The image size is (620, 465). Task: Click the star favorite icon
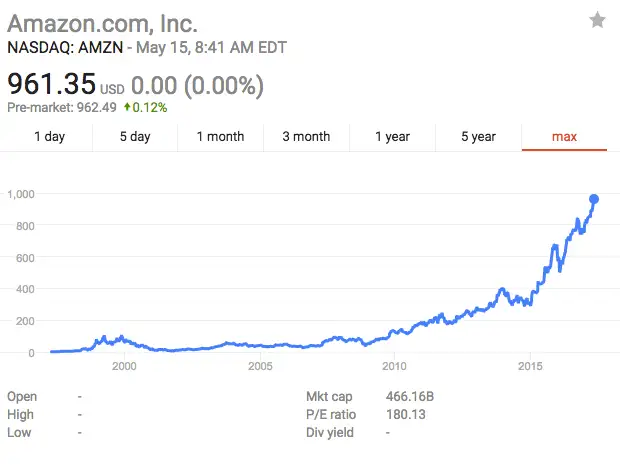[x=597, y=20]
